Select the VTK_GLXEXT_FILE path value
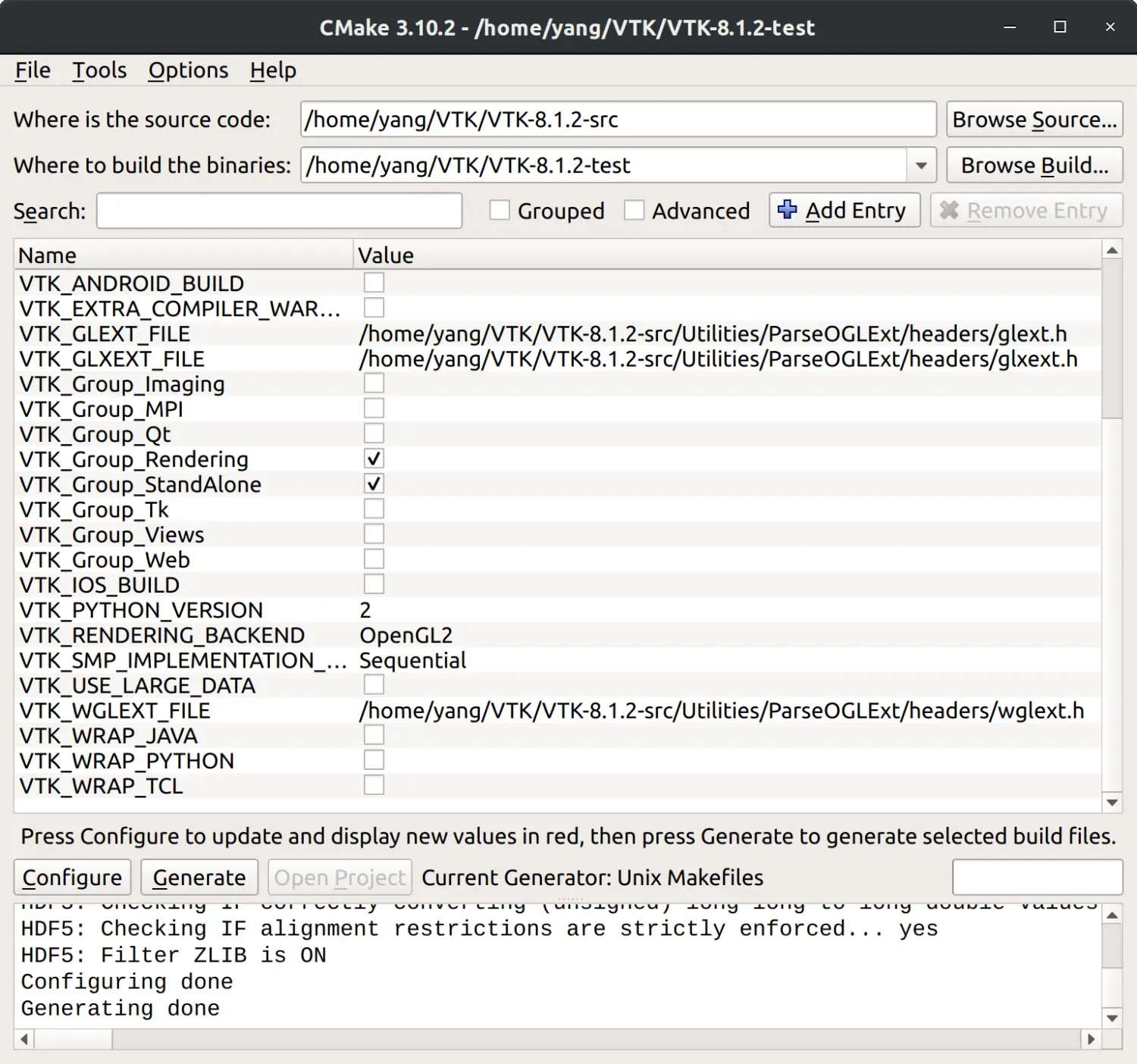The height and width of the screenshot is (1064, 1137). [x=719, y=358]
